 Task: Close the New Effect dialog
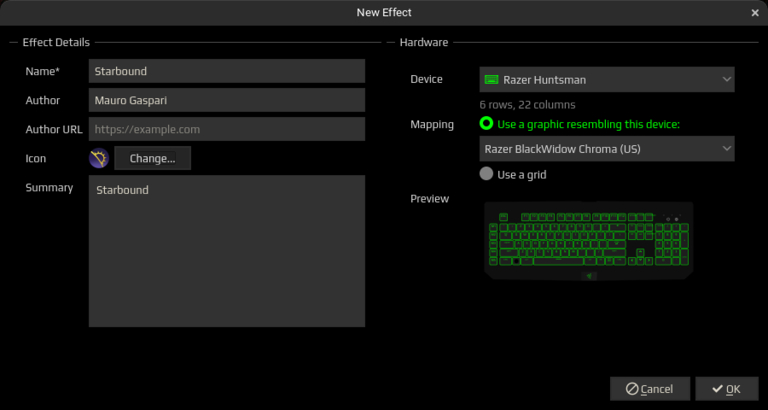755,13
